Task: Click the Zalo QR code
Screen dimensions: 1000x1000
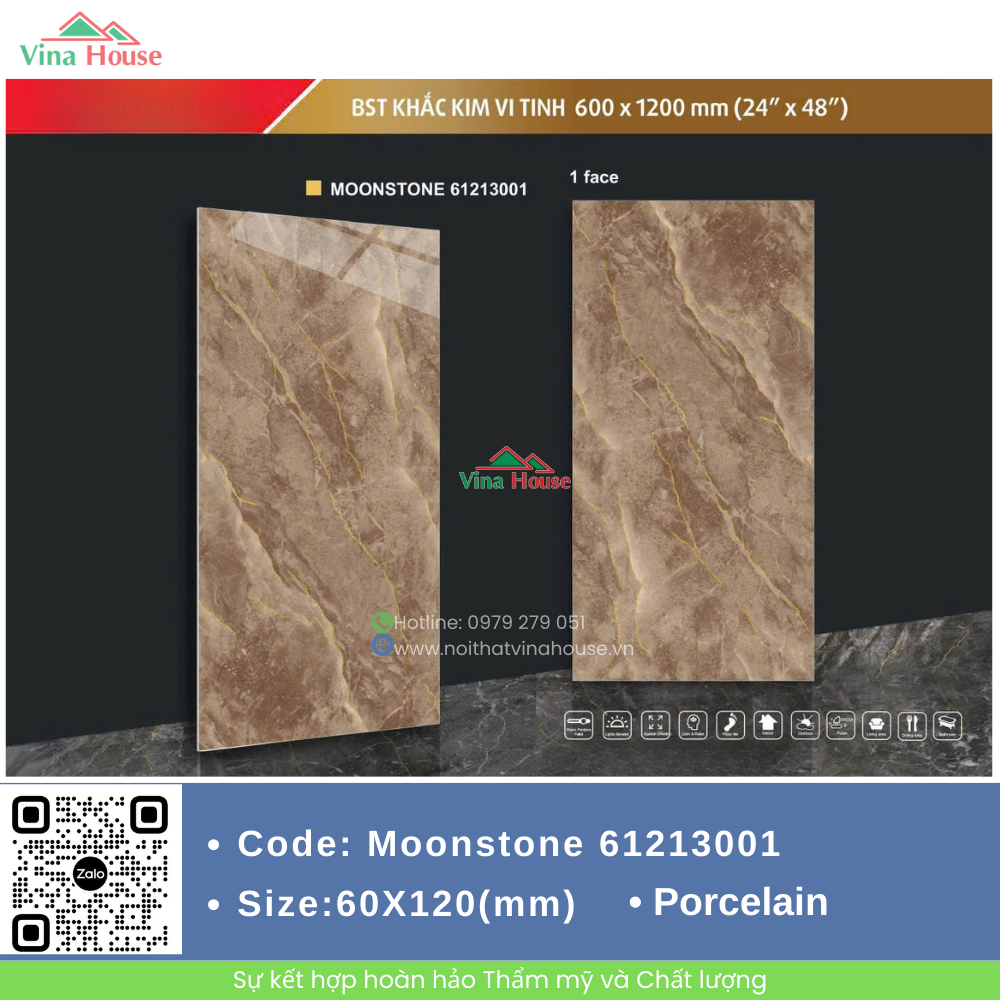Action: 90,874
